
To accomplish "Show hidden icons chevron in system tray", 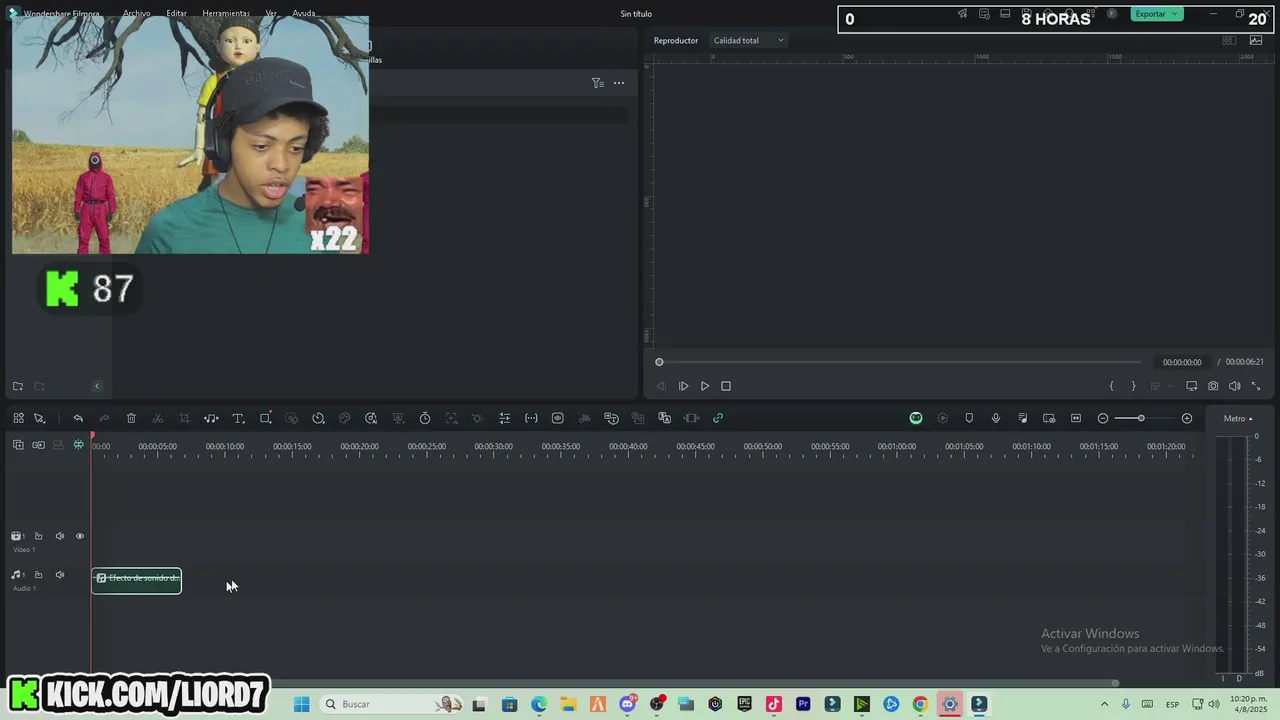I will 1104,704.
